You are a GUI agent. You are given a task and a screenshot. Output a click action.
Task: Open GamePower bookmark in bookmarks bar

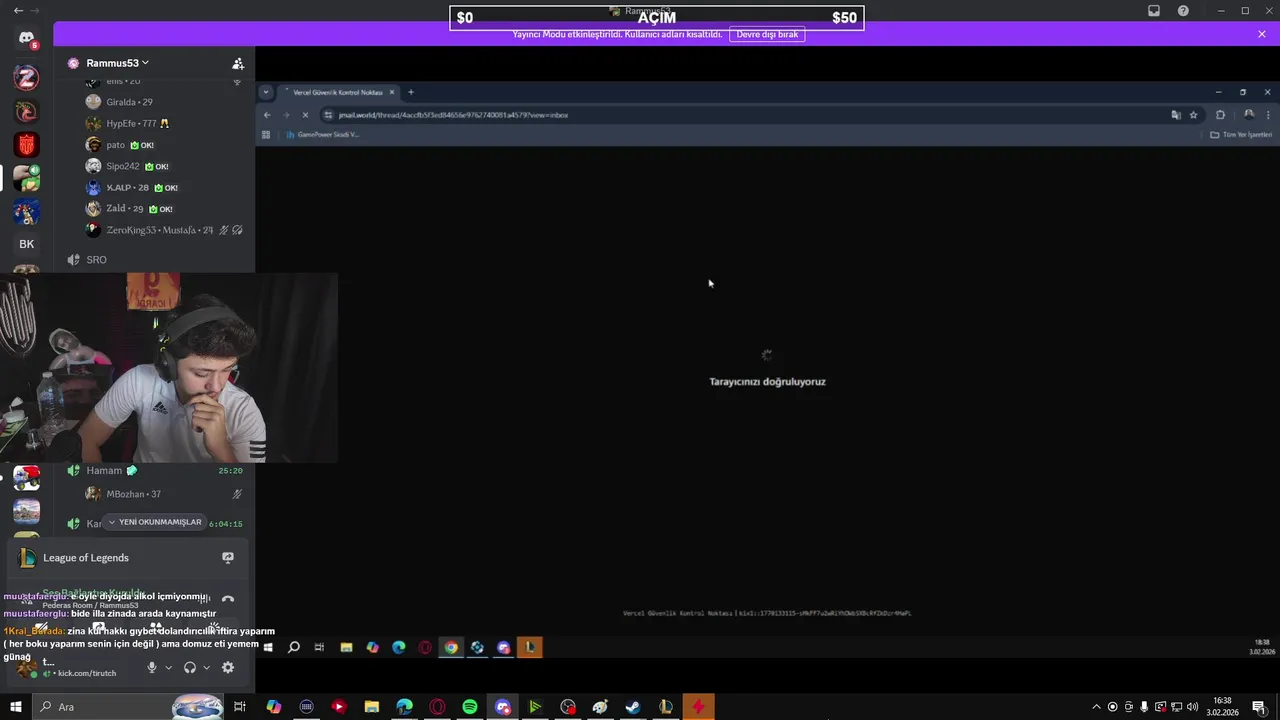(x=322, y=134)
